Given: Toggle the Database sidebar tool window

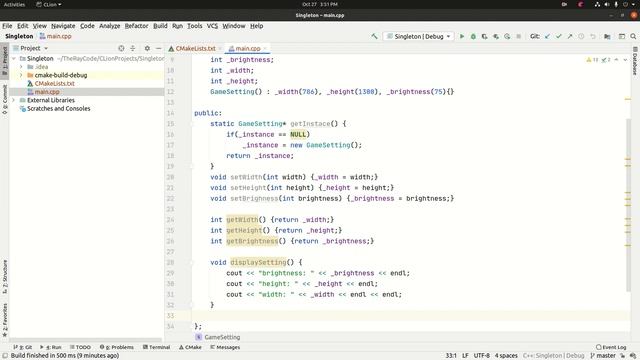Looking at the screenshot, I should pos(635,61).
